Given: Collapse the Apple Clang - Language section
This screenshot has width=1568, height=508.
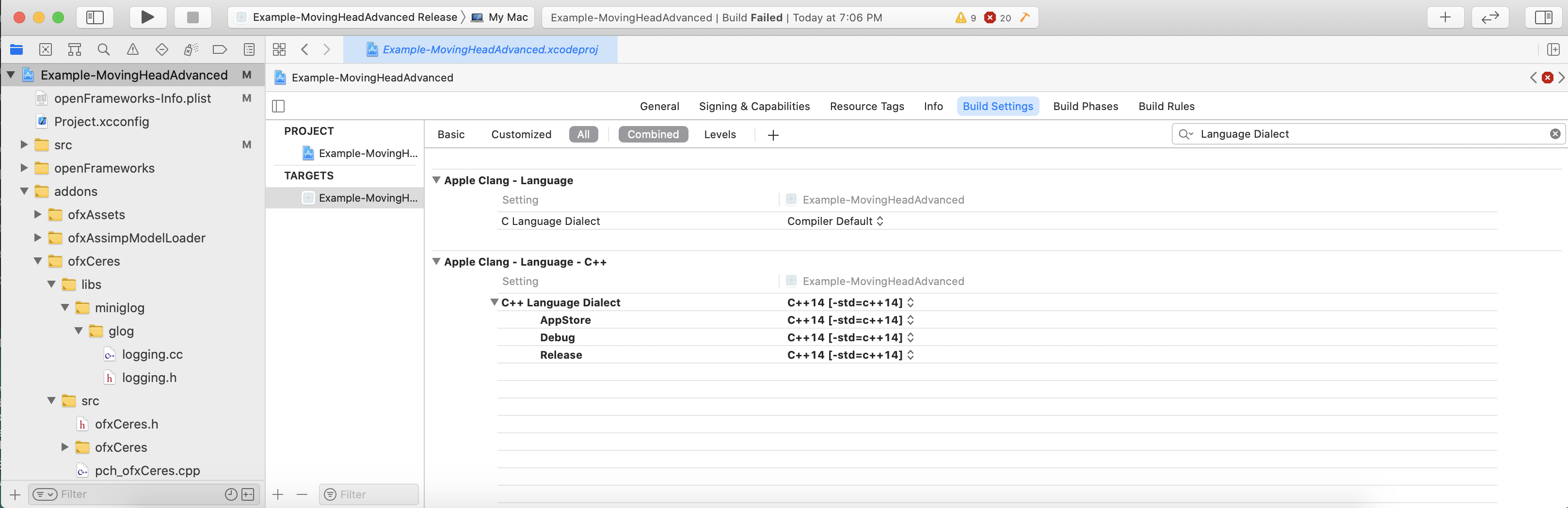Looking at the screenshot, I should (436, 180).
